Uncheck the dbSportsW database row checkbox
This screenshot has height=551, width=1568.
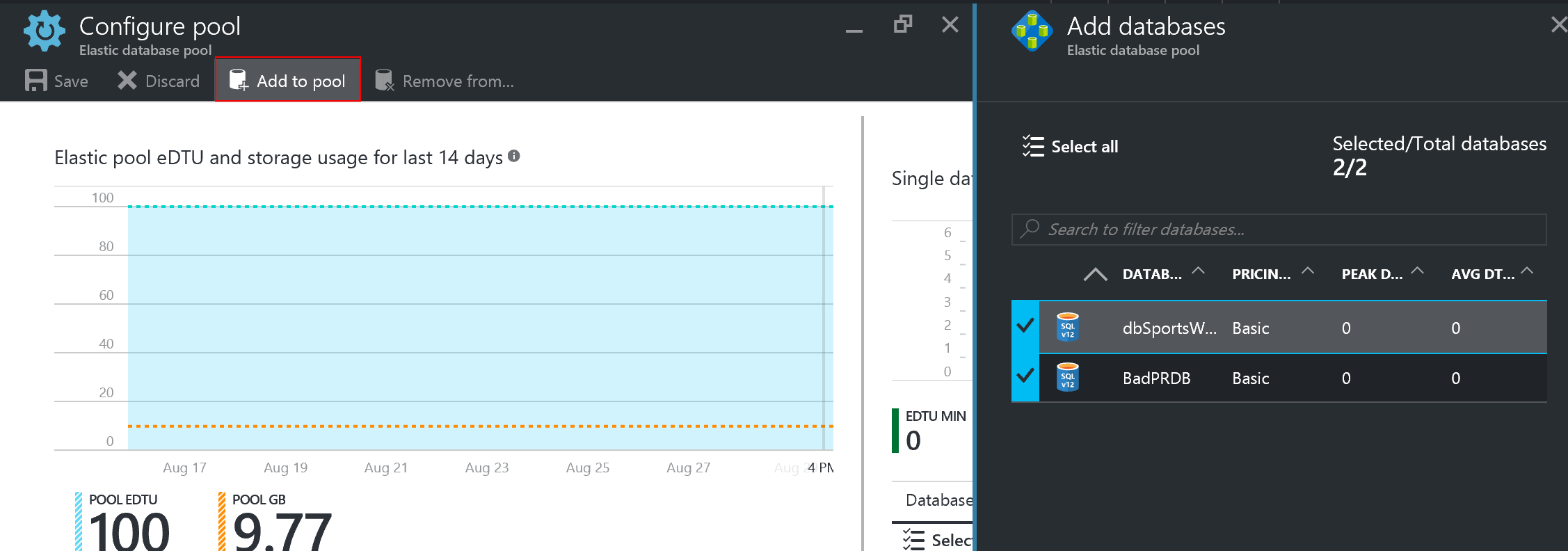click(x=1025, y=326)
